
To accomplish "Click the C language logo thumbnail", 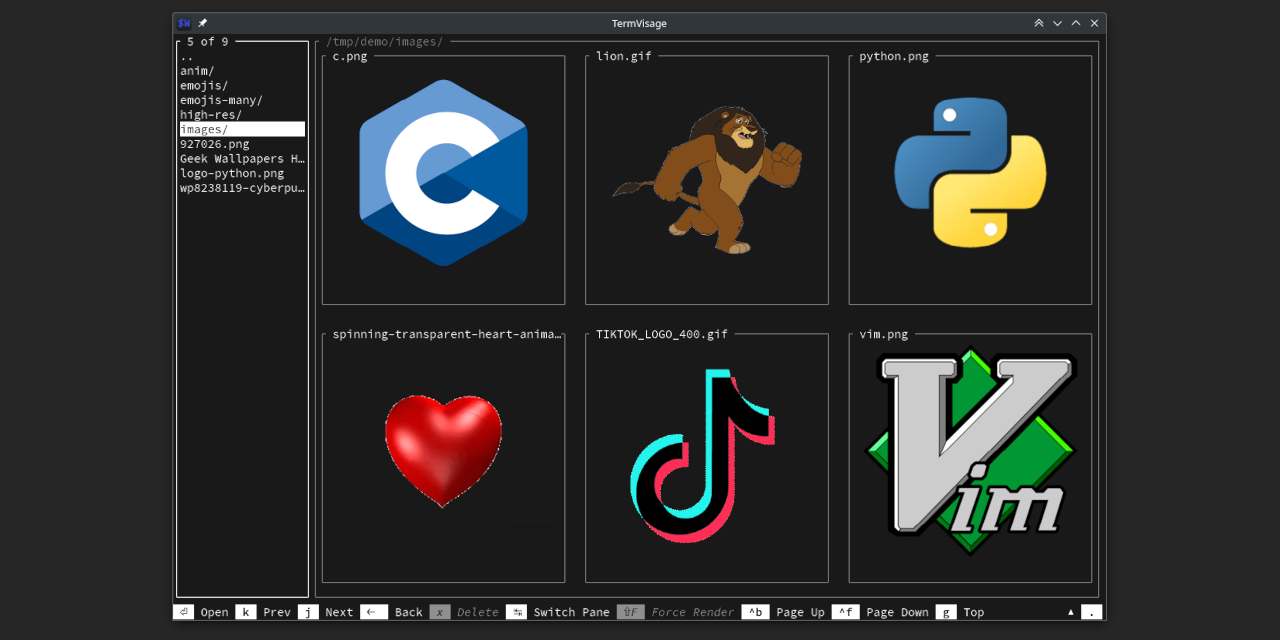I will tap(443, 173).
